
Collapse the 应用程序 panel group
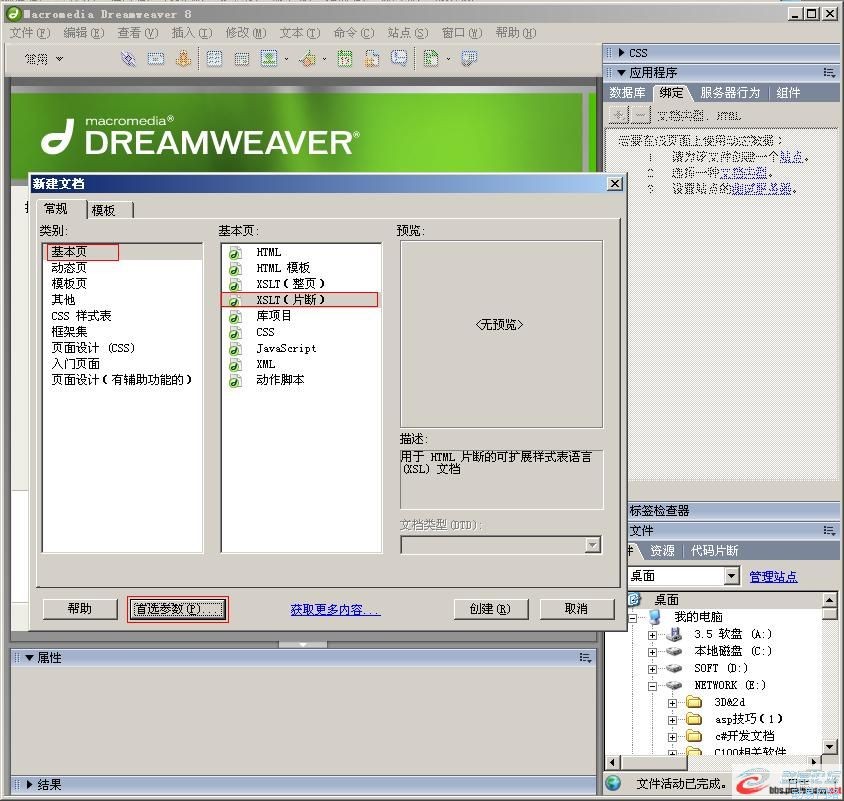(x=621, y=72)
